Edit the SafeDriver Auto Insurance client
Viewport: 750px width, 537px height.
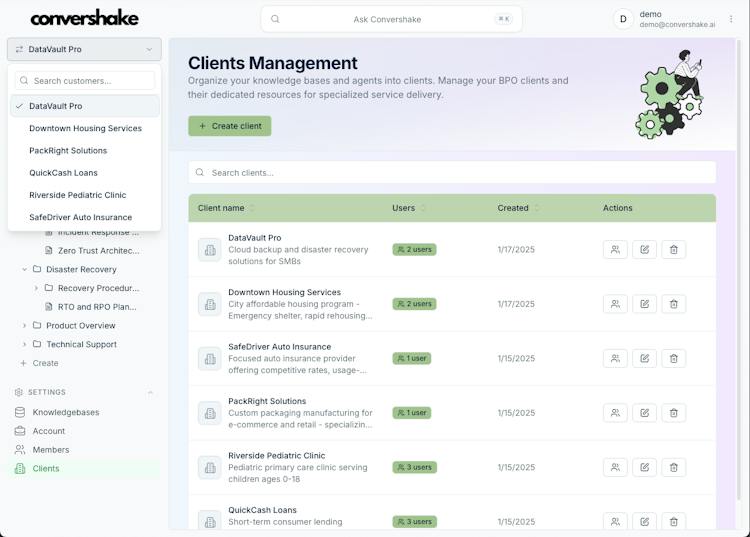click(x=644, y=359)
